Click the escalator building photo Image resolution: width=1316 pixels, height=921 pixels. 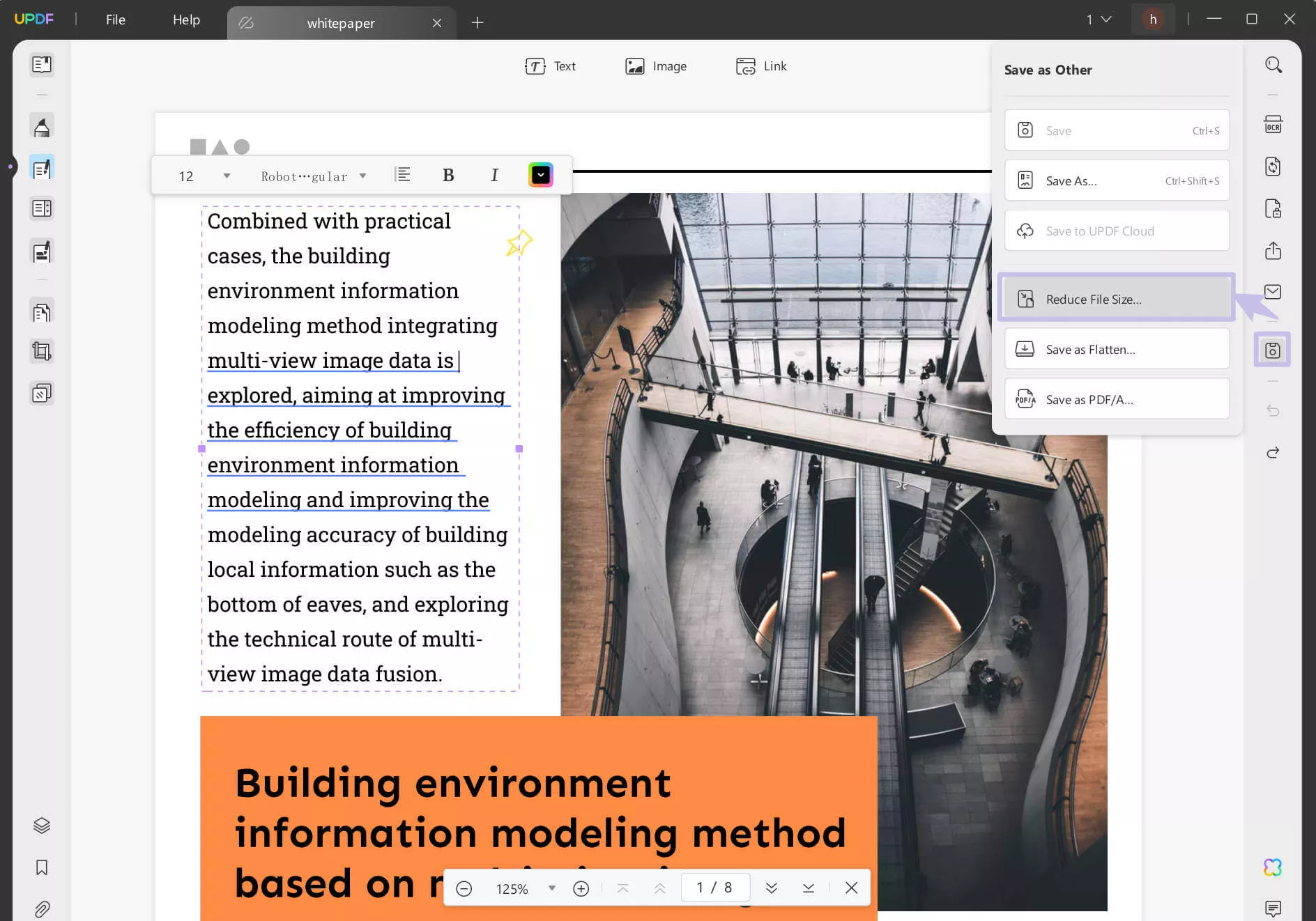(834, 551)
